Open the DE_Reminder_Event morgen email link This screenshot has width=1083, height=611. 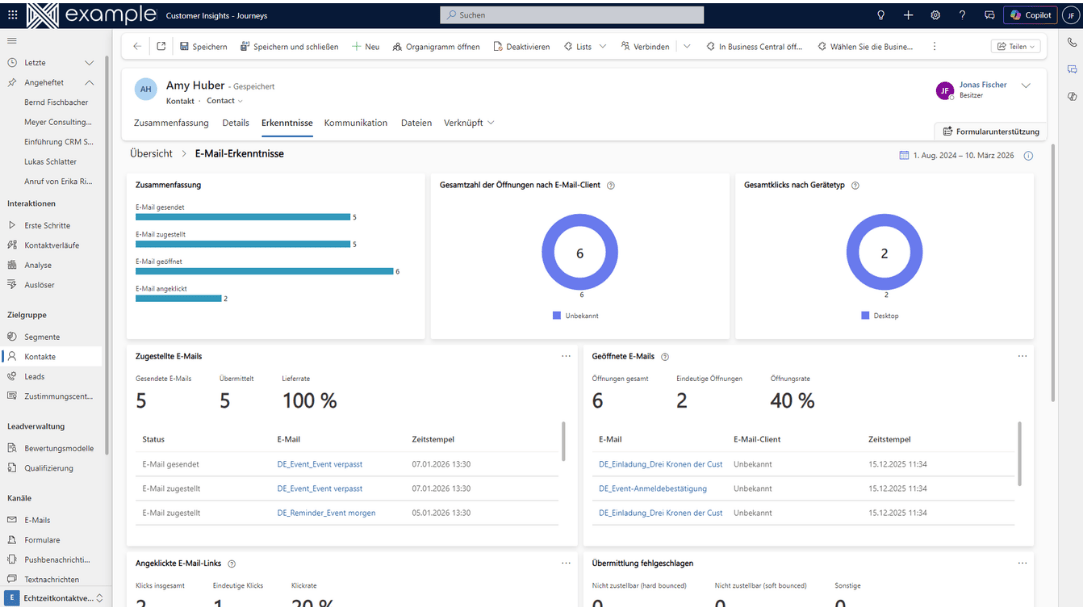pos(326,513)
